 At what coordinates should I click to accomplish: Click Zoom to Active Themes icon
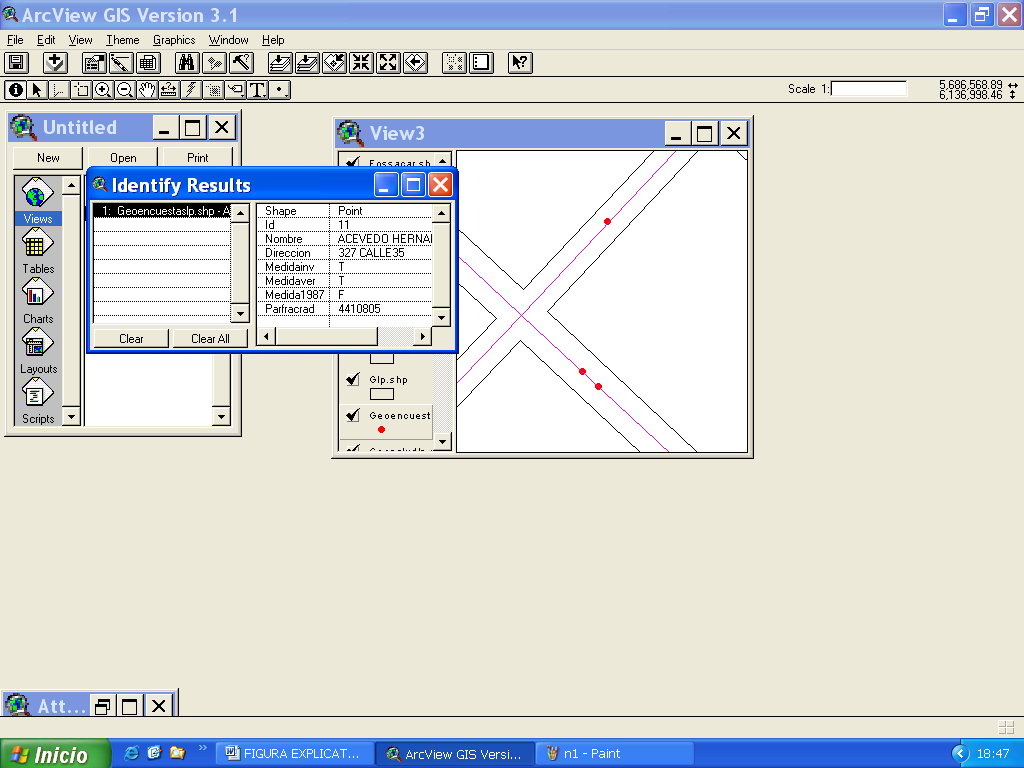coord(307,63)
